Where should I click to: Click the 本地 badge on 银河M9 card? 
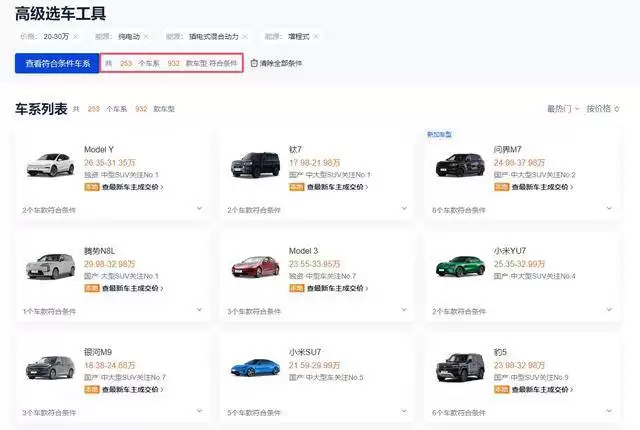91,388
